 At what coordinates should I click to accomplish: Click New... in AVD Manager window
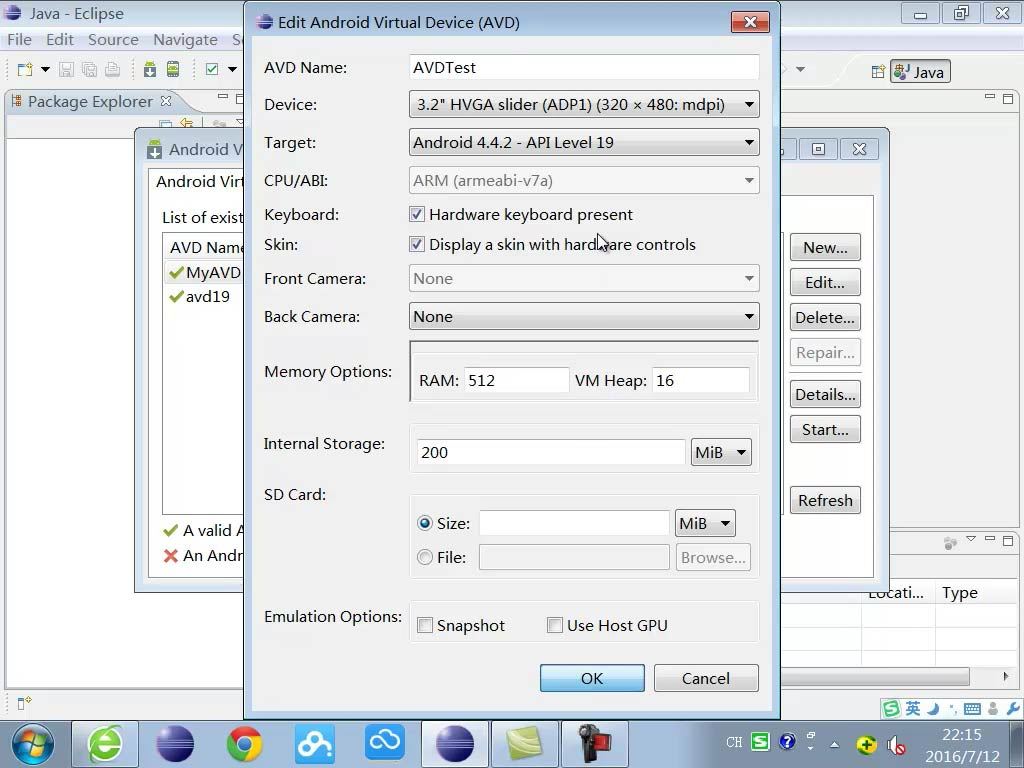[825, 248]
